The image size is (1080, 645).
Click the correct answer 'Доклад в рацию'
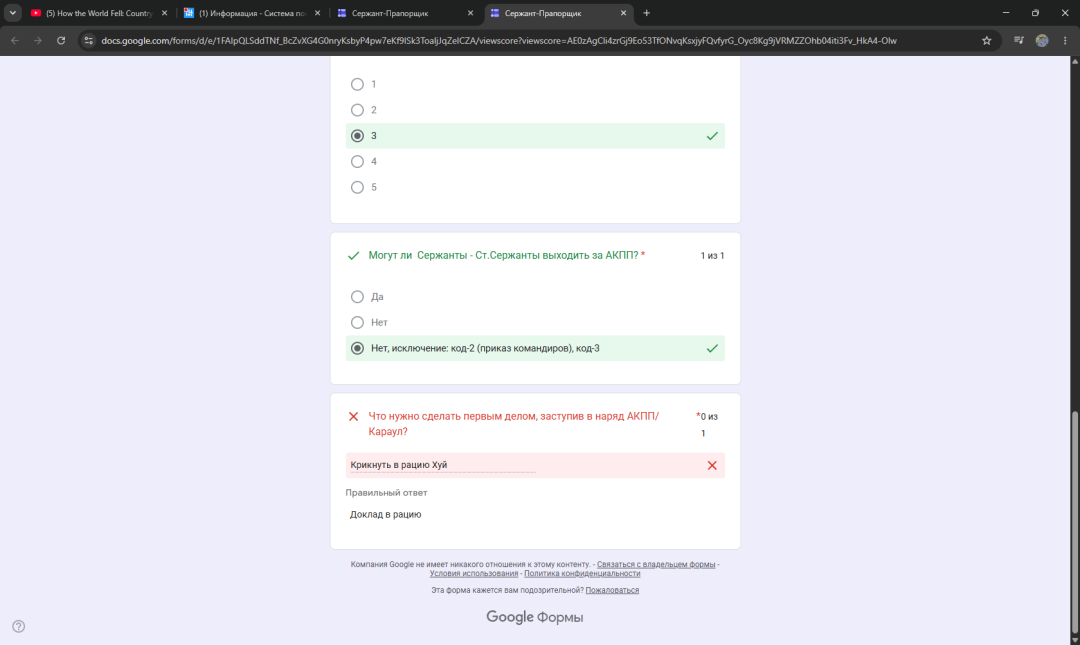coord(386,515)
